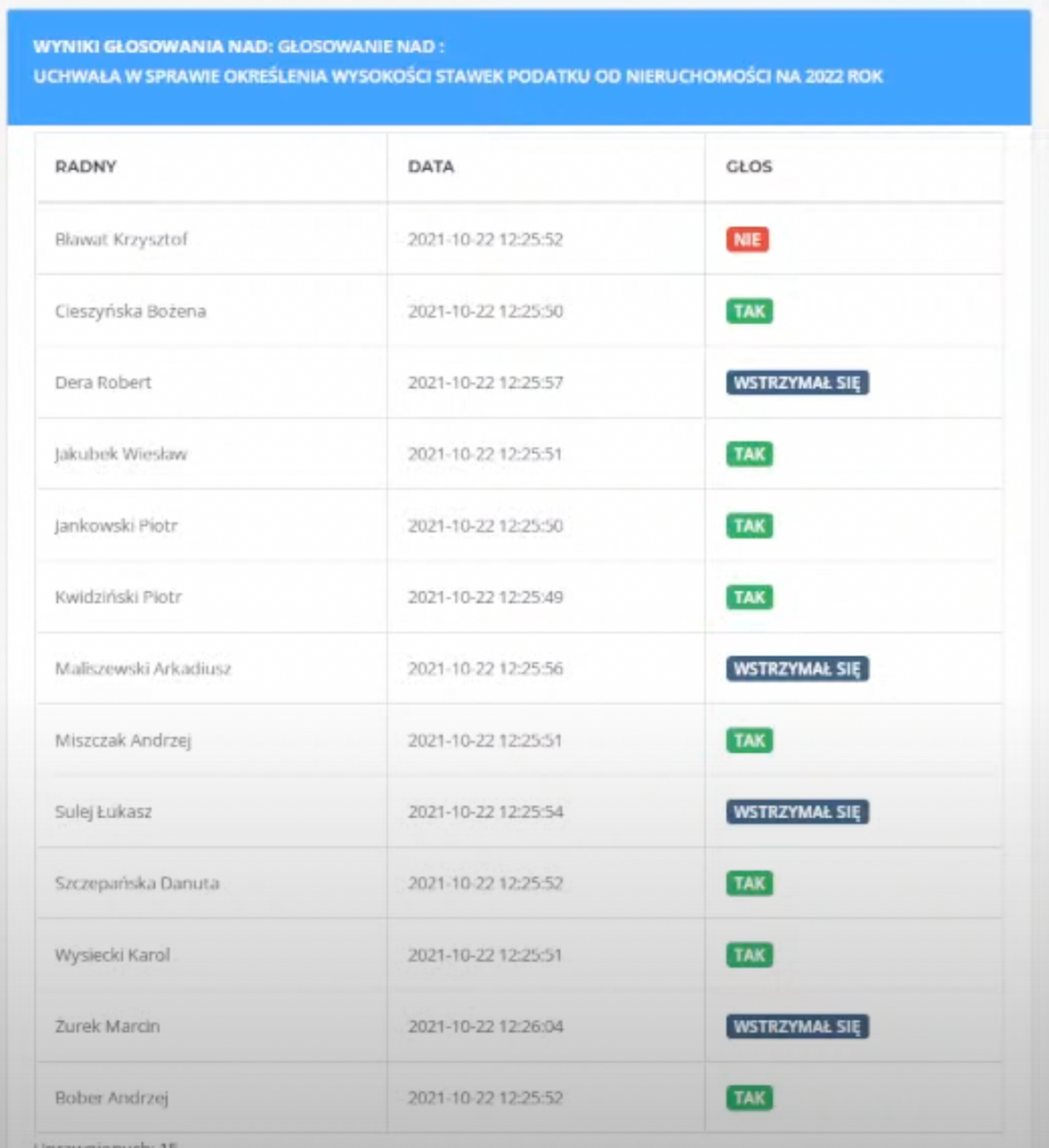The height and width of the screenshot is (1148, 1049).
Task: Click the DATA column header
Action: pos(431,167)
